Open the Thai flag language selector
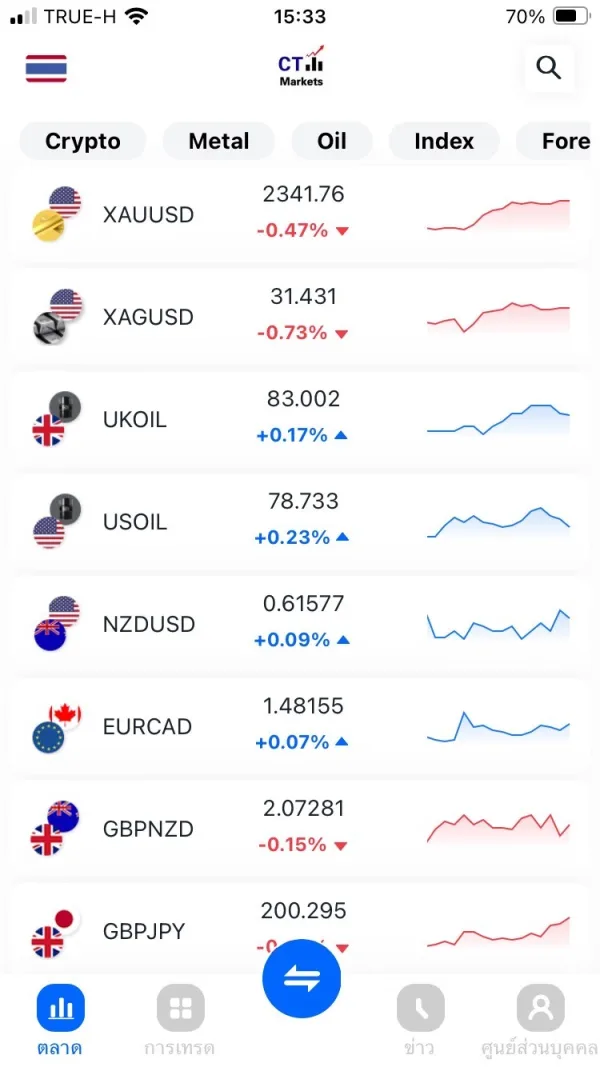The width and height of the screenshot is (600, 1067). (x=46, y=68)
